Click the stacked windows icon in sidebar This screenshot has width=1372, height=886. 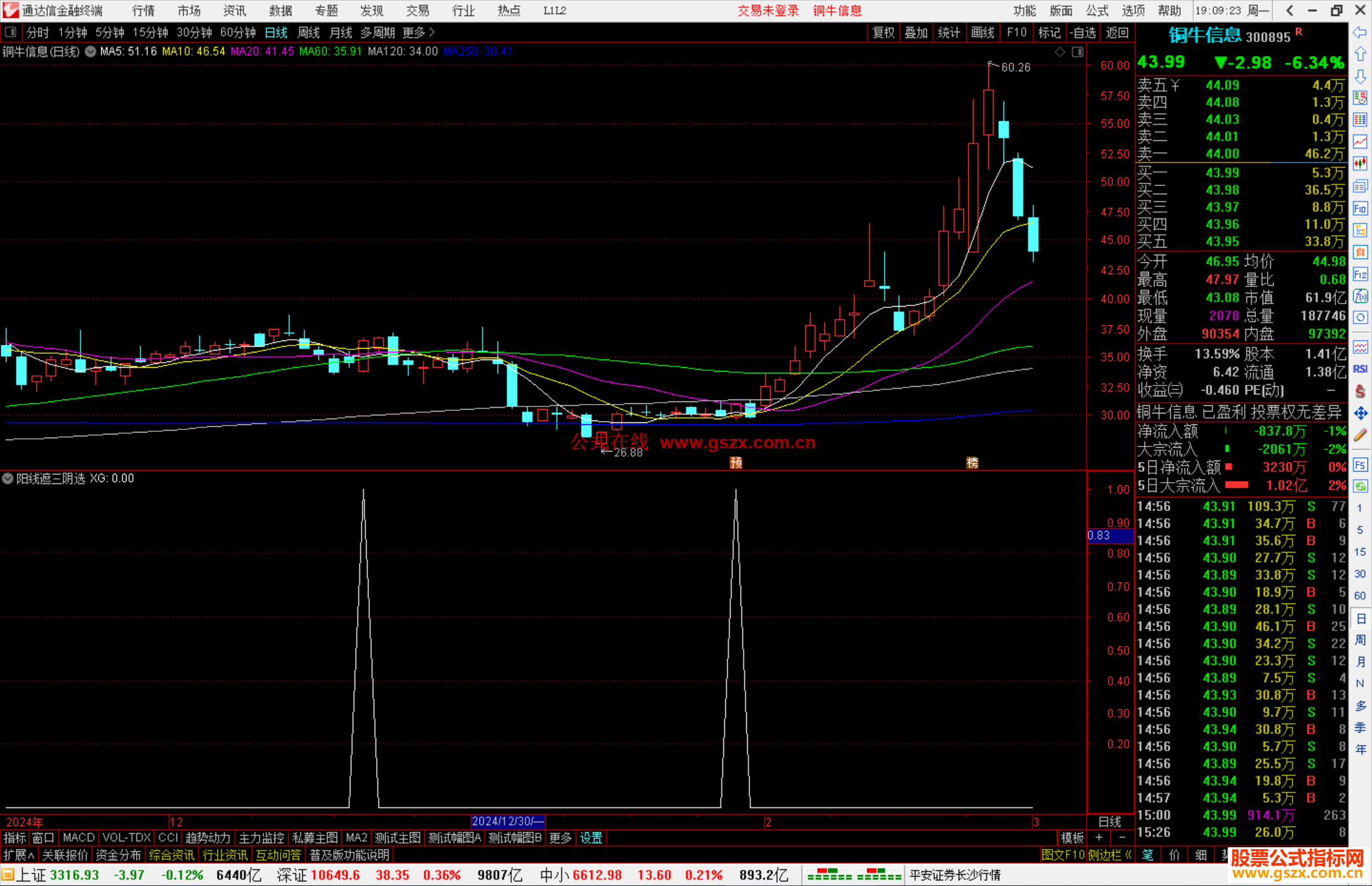pyautogui.click(x=1360, y=186)
